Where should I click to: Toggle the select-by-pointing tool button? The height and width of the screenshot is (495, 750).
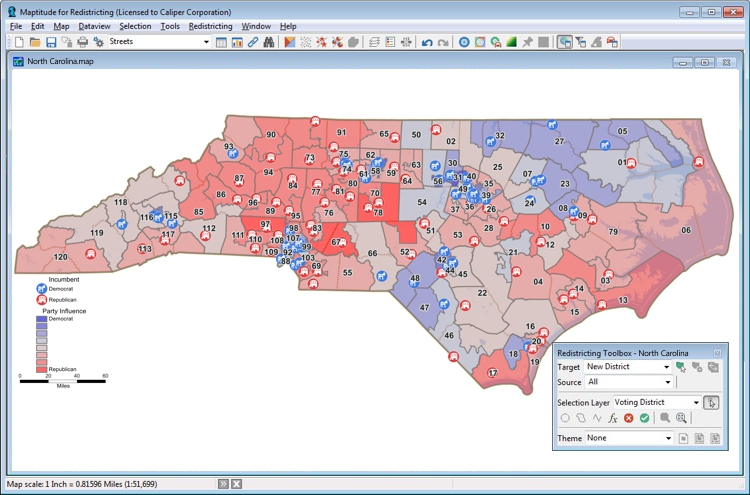pyautogui.click(x=711, y=402)
